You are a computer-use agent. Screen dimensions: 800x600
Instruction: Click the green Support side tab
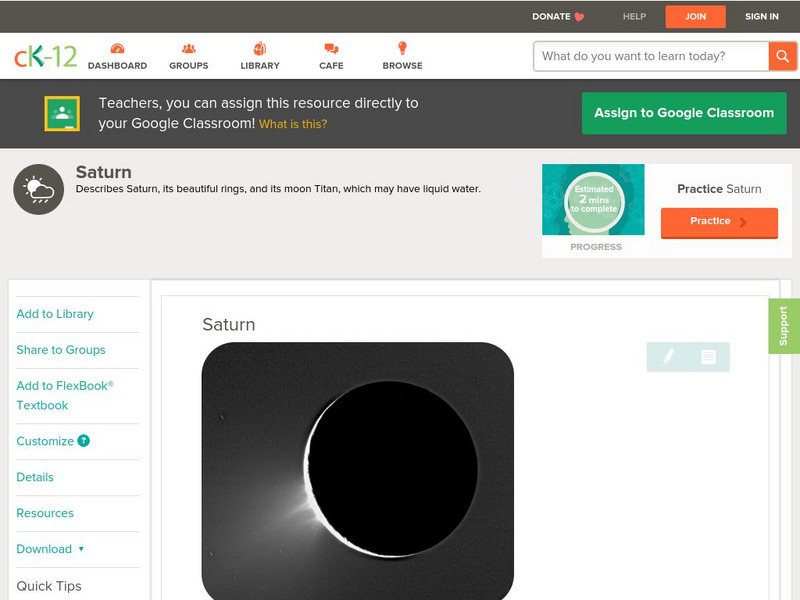click(x=784, y=326)
